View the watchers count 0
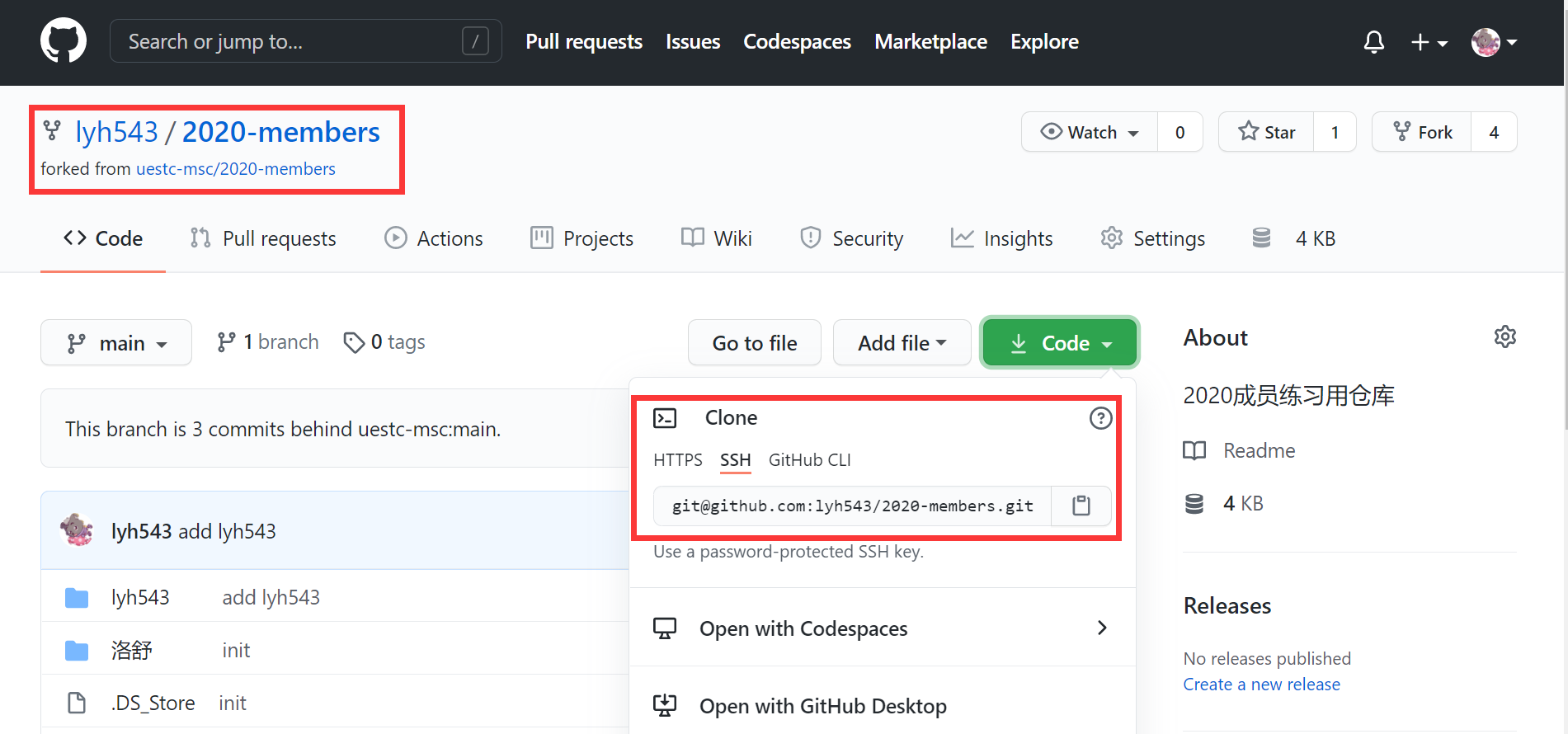The height and width of the screenshot is (734, 1568). pyautogui.click(x=1180, y=132)
